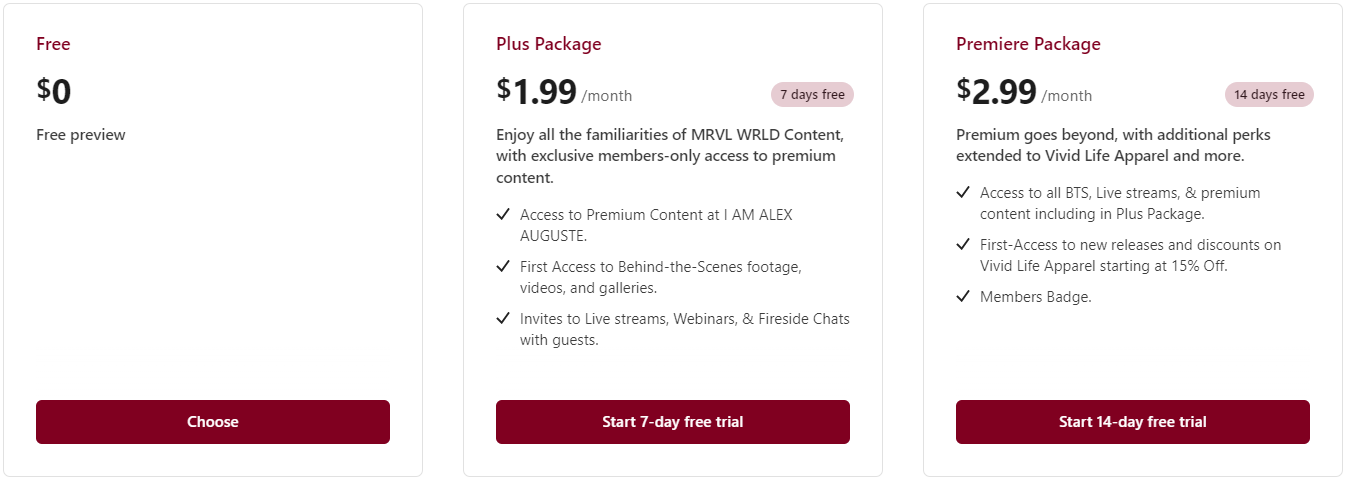
Task: Click the checkmark beside Live streams invites
Action: [503, 318]
